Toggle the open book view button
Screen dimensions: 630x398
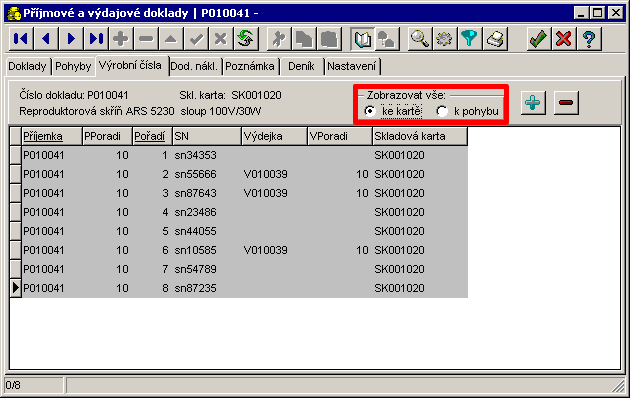click(x=362, y=39)
